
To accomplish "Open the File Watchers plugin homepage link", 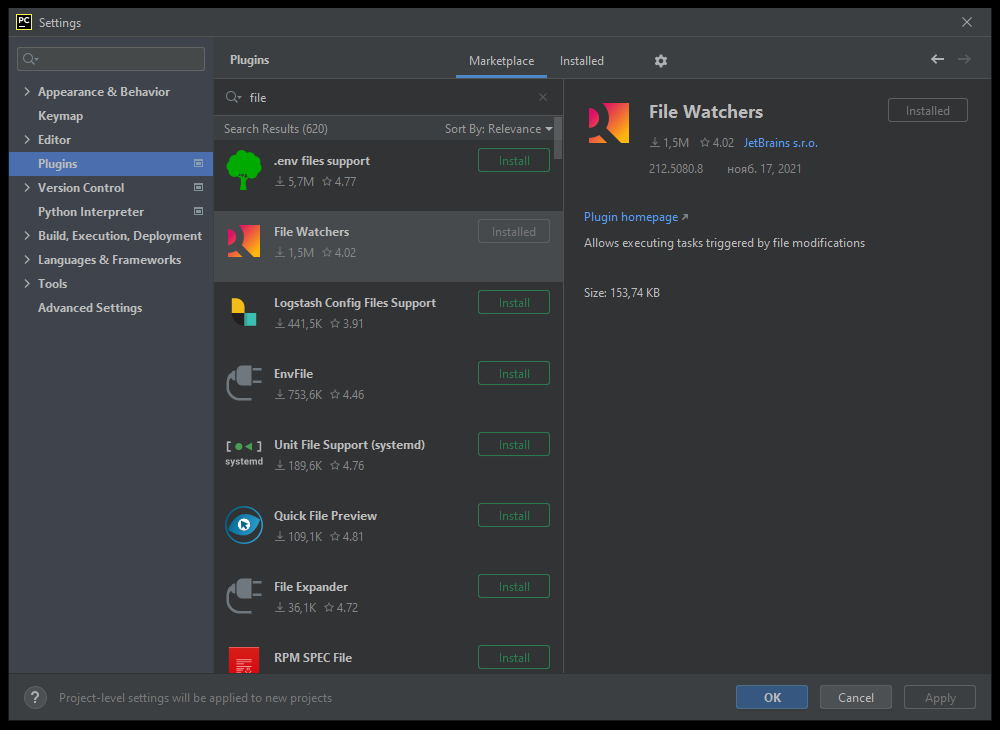I will tap(631, 216).
